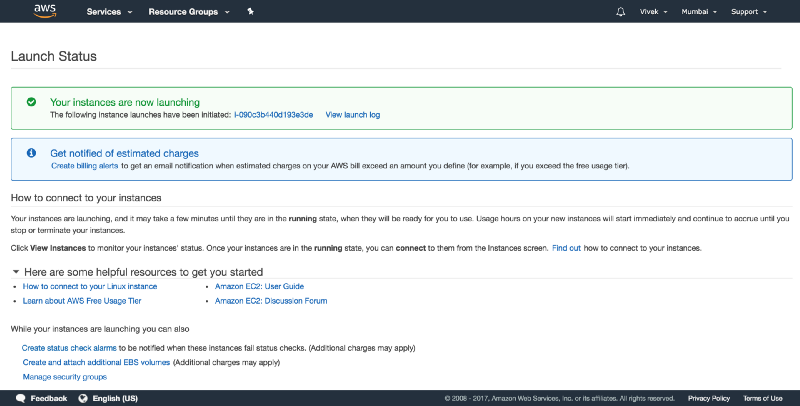Click Create and attach additional EBS volumes
800x406 pixels.
(x=96, y=362)
